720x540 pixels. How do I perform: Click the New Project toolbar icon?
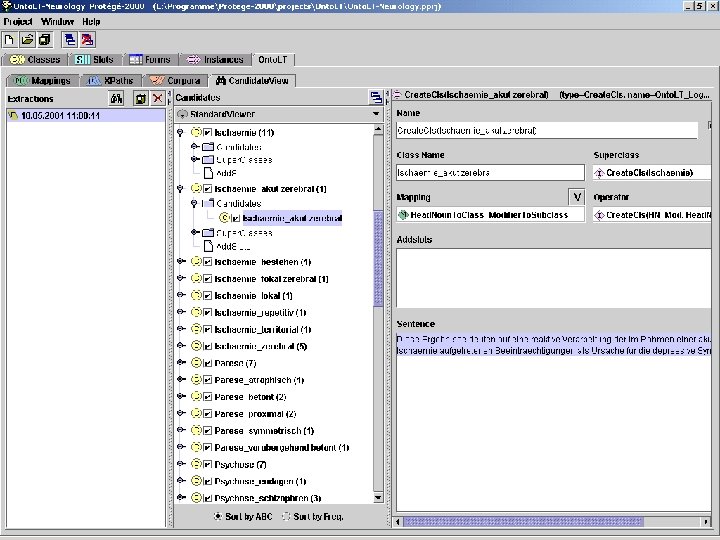10,40
